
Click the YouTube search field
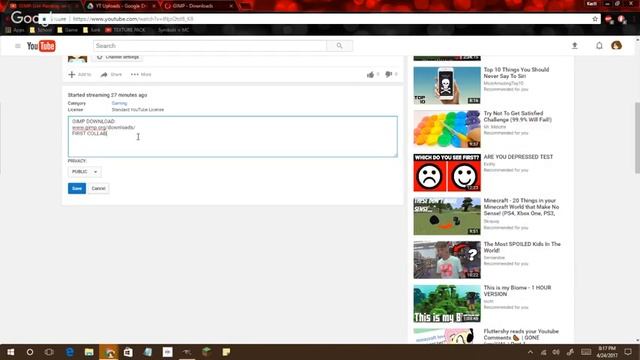click(x=210, y=46)
